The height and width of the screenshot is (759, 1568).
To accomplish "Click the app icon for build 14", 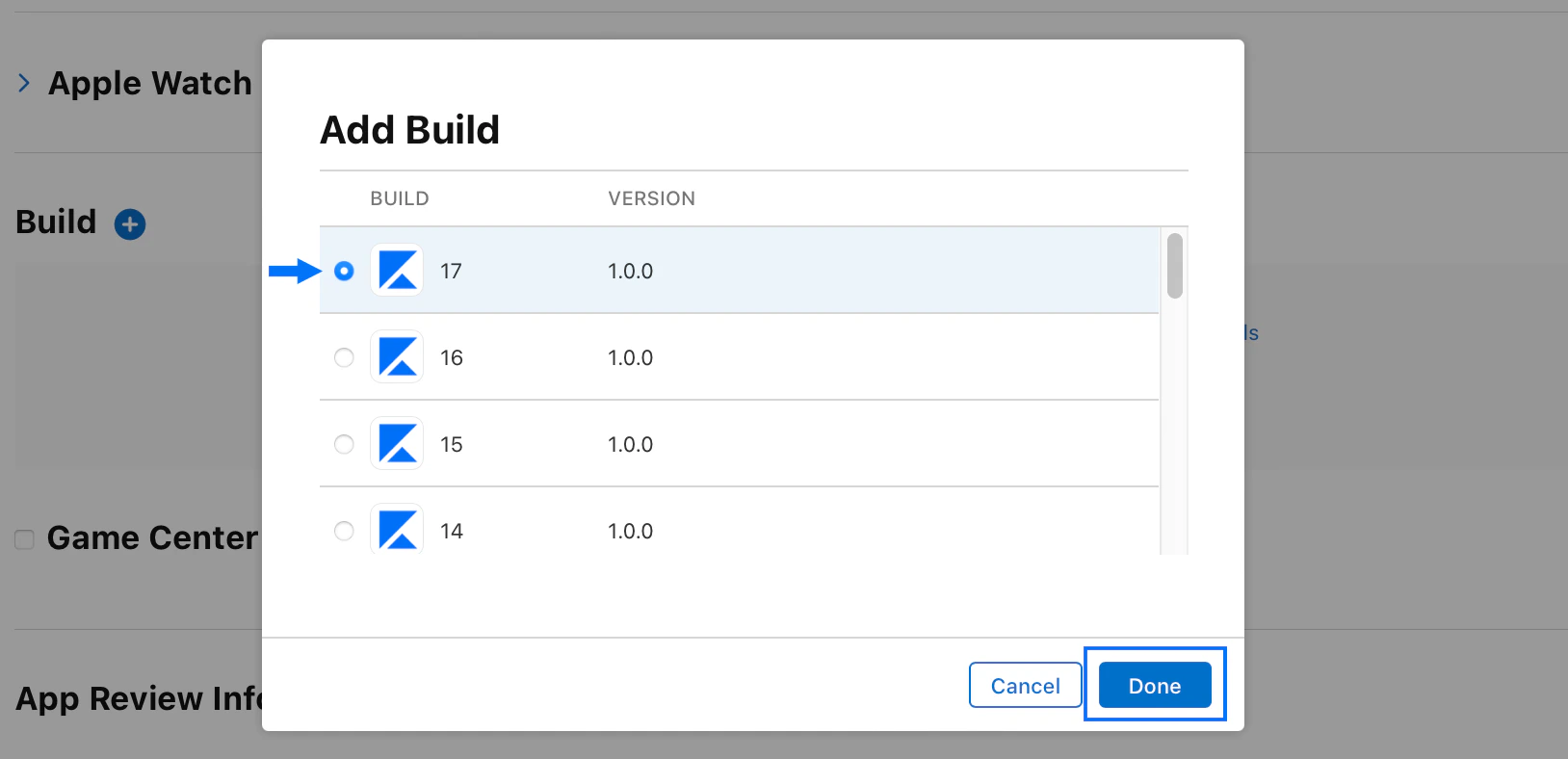I will click(x=397, y=529).
